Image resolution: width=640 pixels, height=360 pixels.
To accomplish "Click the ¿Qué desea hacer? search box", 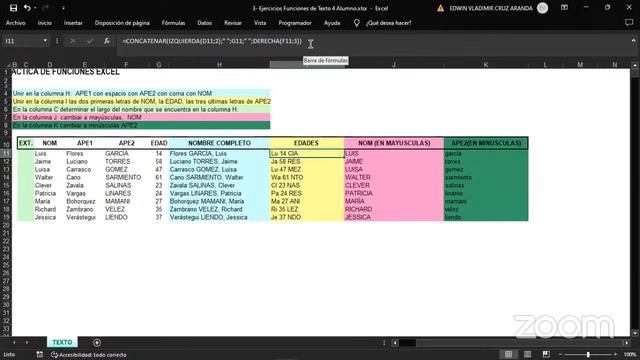I will pyautogui.click(x=389, y=23).
